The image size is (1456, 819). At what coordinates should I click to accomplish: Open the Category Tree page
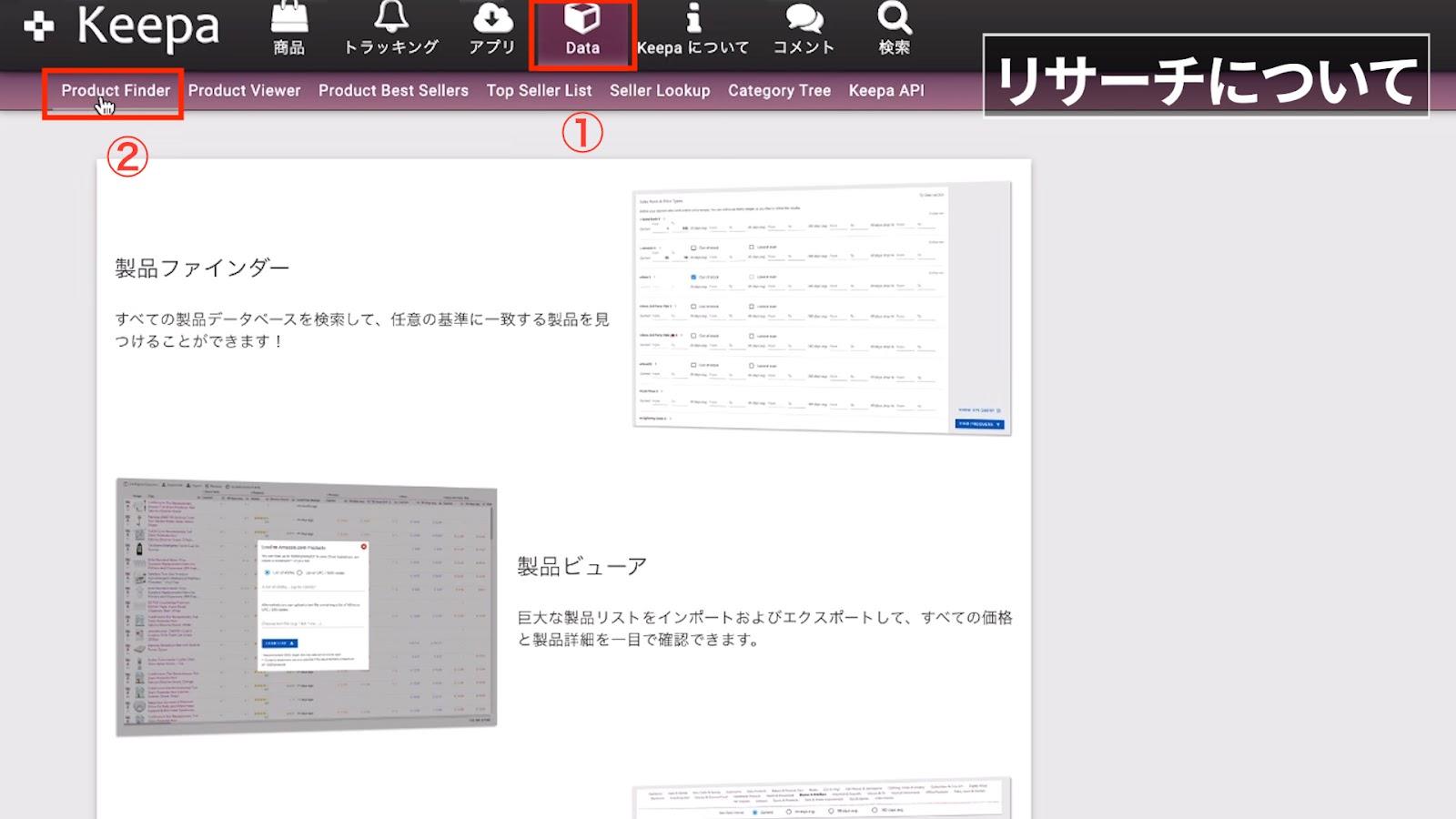(x=779, y=91)
